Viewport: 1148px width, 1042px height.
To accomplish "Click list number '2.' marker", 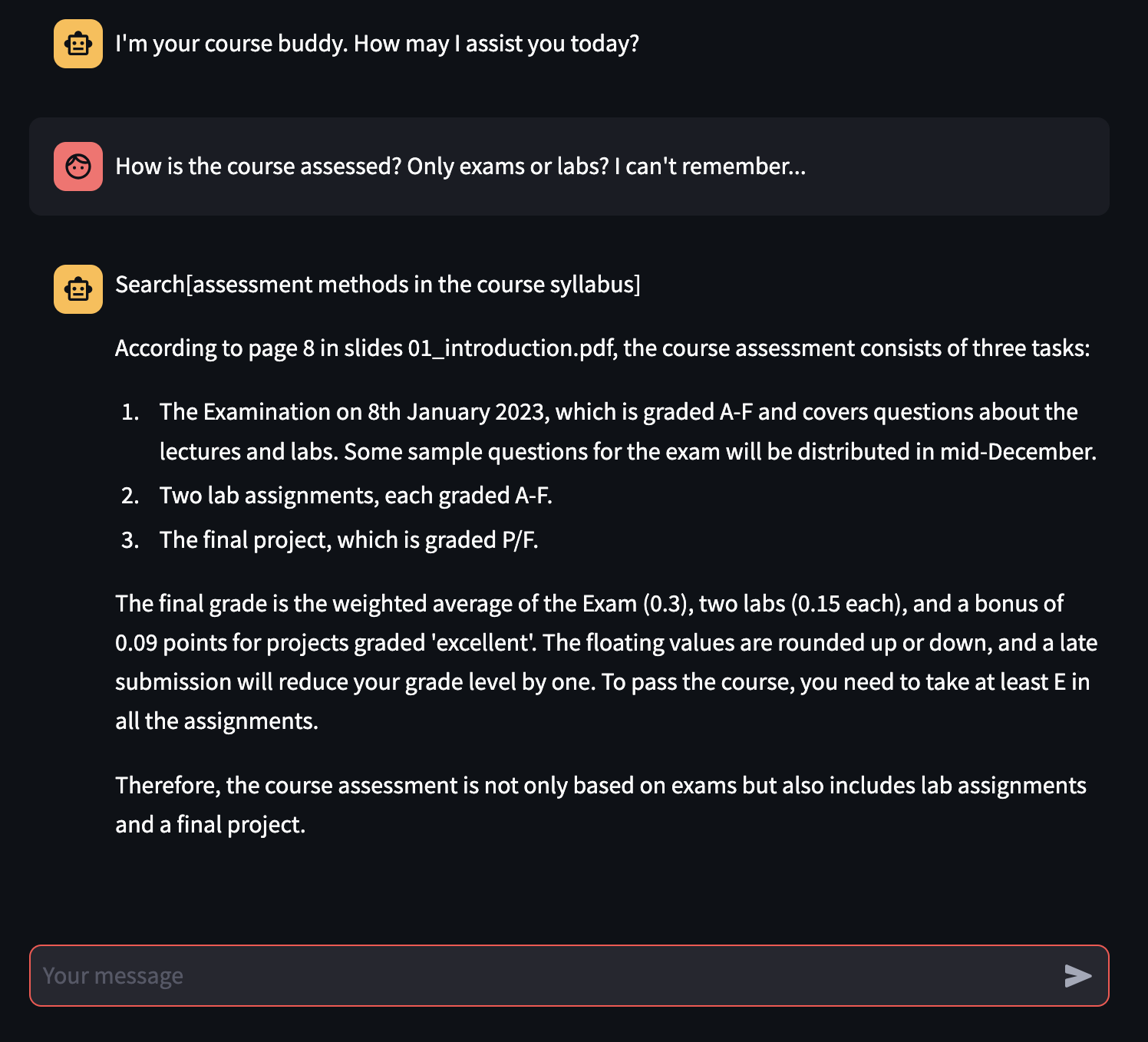I will coord(130,496).
